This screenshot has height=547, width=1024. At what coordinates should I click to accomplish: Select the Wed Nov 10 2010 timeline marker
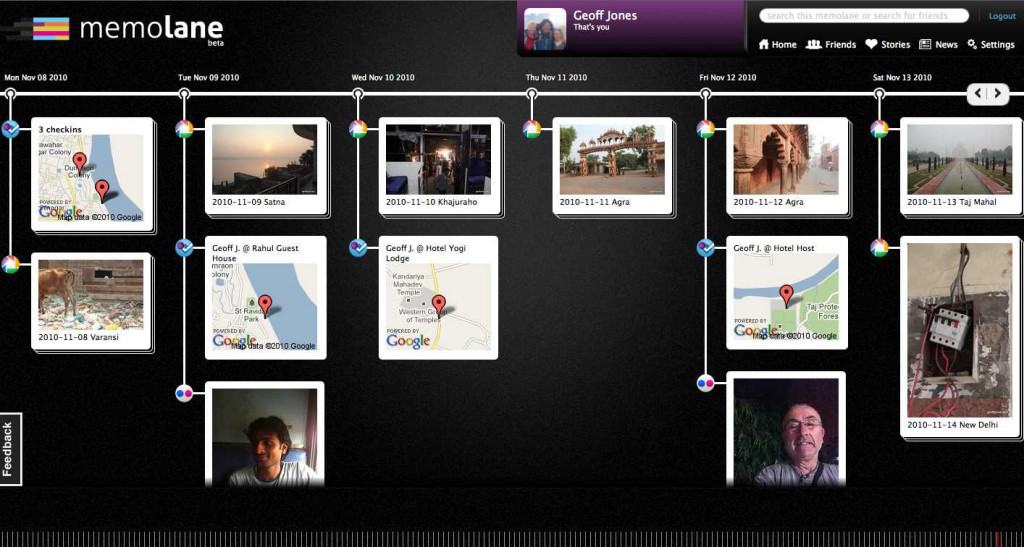click(357, 94)
